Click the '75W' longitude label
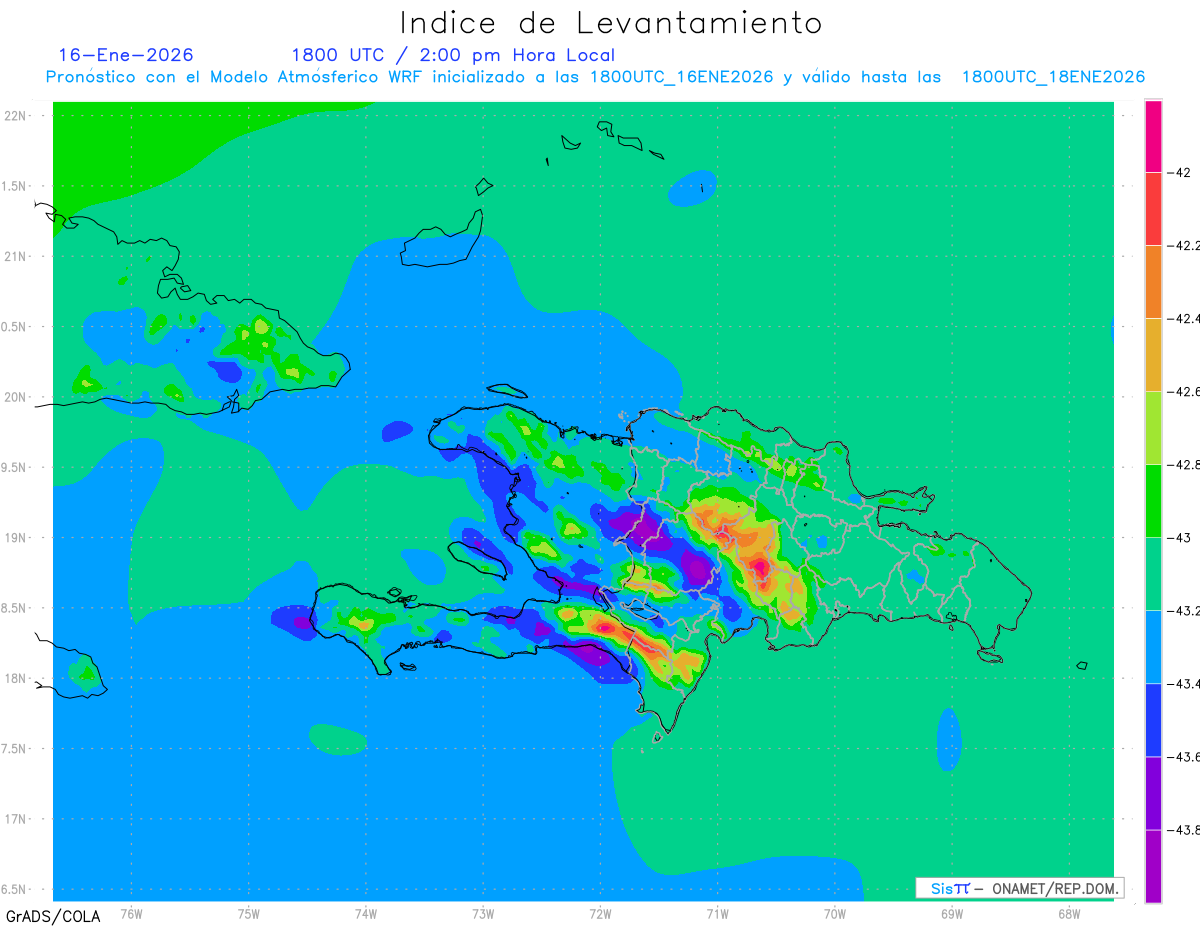The image size is (1200, 927). pyautogui.click(x=249, y=913)
